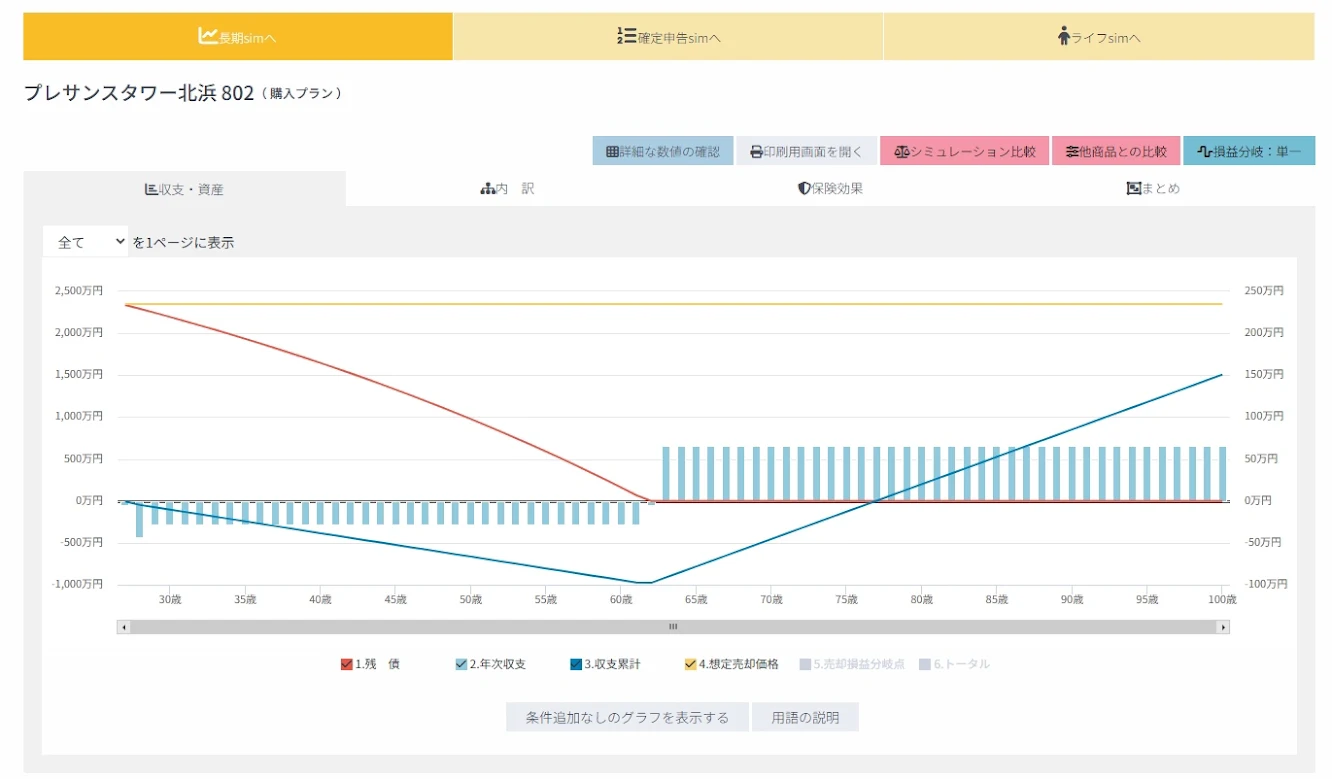
Task: Open 詳細な数値の確認 table view
Action: click(663, 151)
